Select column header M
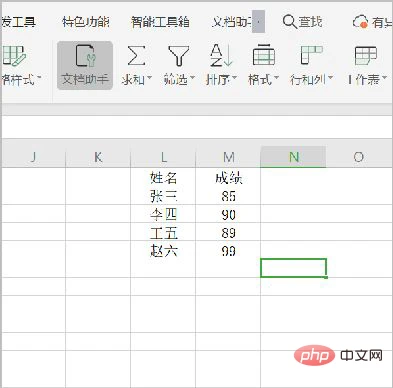 [x=228, y=157]
